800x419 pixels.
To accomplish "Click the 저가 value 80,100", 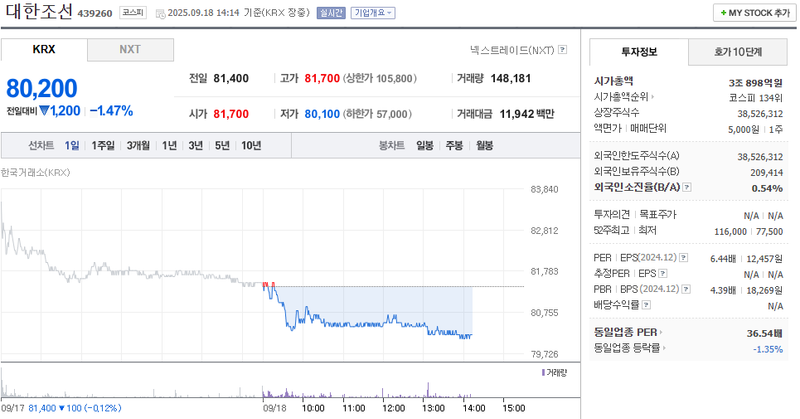I will (x=322, y=114).
